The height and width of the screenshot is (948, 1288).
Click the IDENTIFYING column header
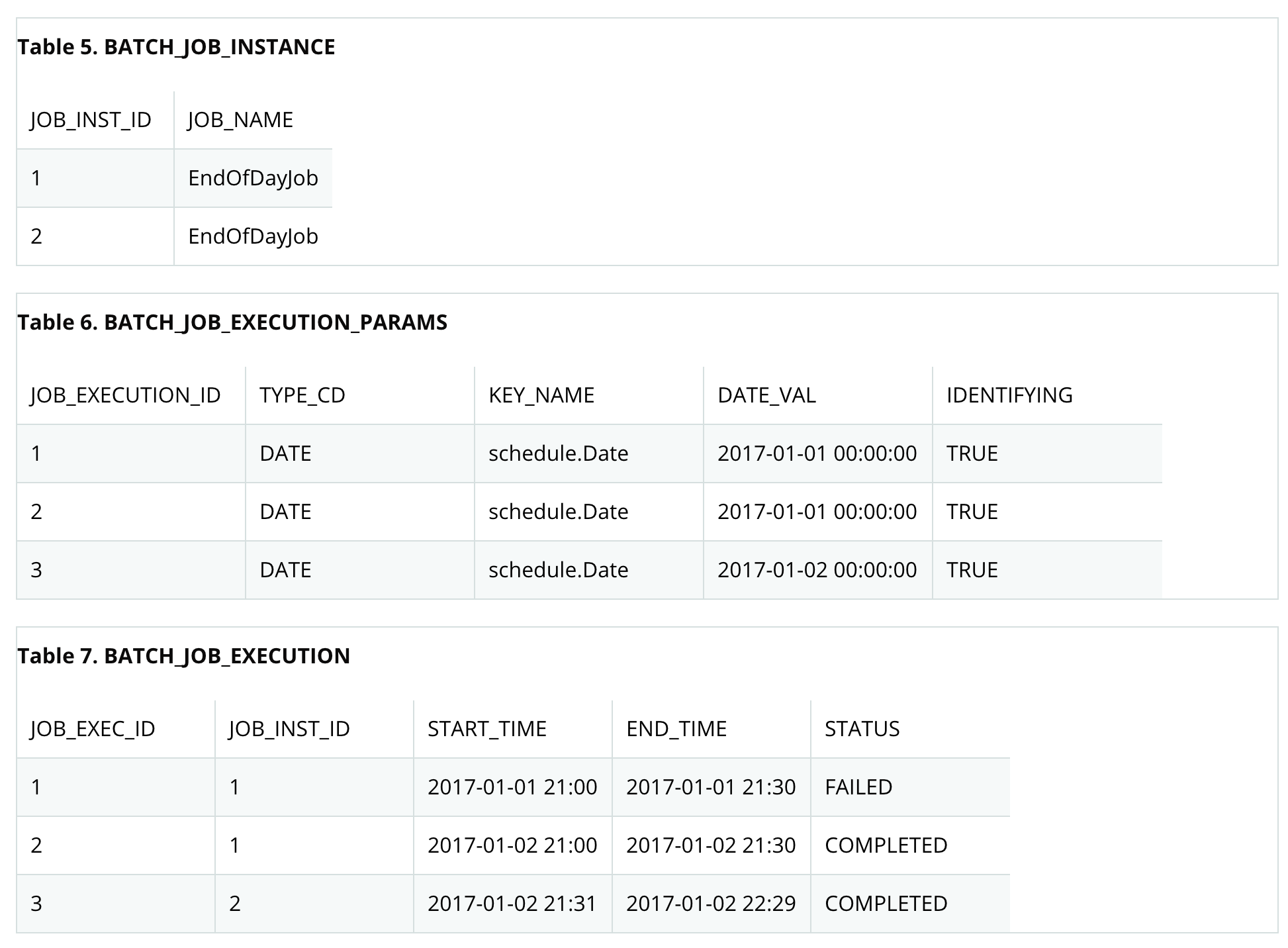[x=1009, y=395]
